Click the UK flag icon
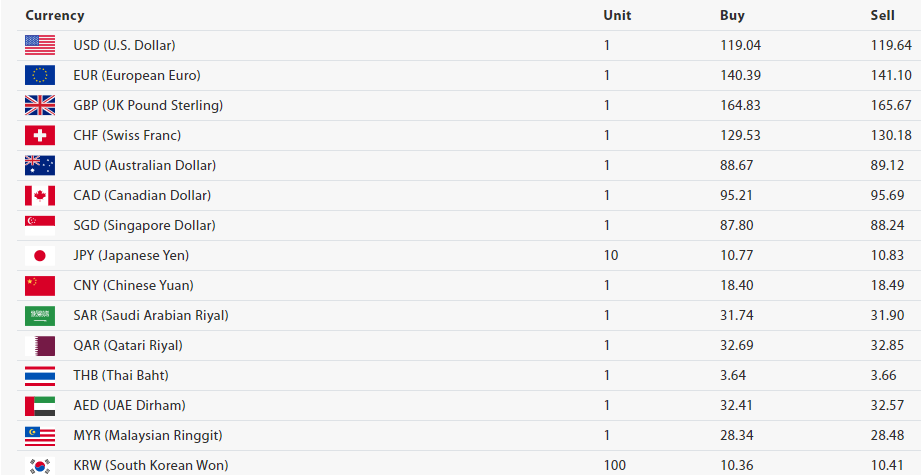 coord(40,105)
